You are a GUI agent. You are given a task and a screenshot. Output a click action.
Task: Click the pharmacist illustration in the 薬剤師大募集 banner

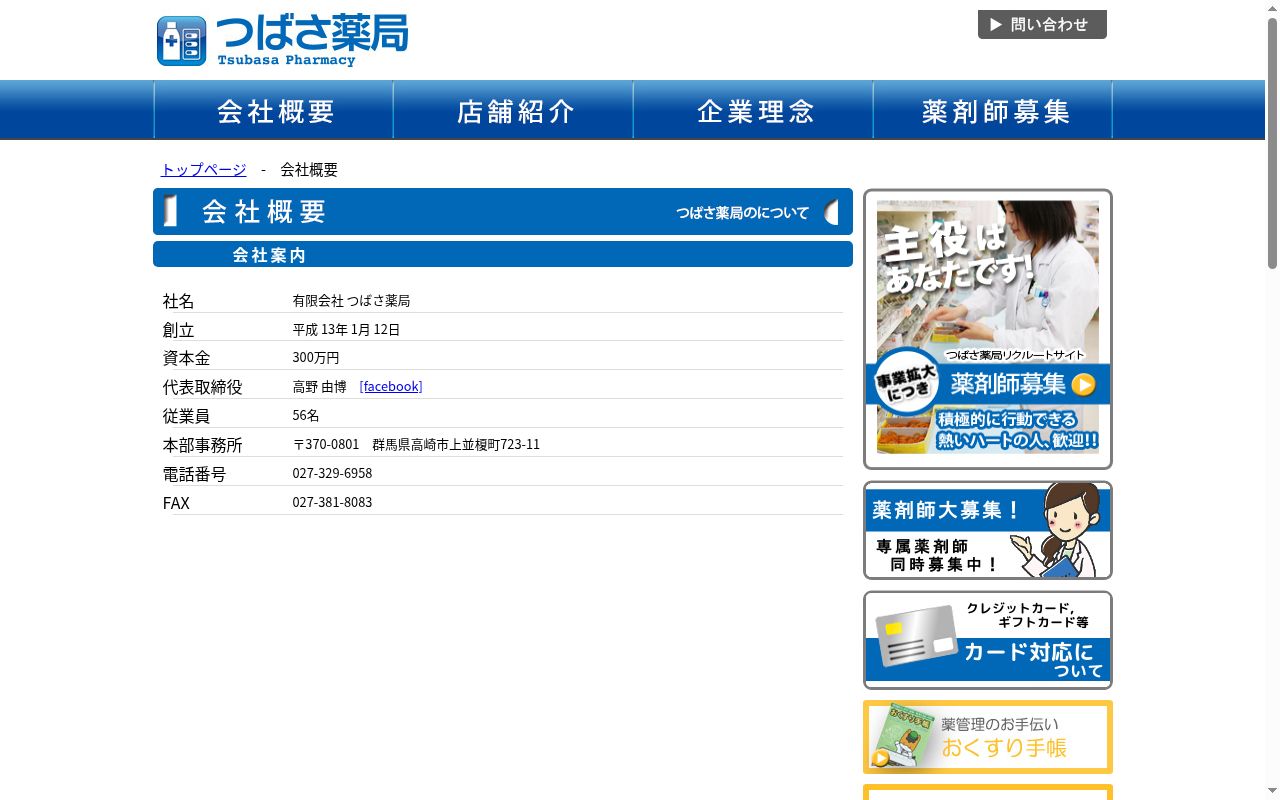click(1056, 530)
